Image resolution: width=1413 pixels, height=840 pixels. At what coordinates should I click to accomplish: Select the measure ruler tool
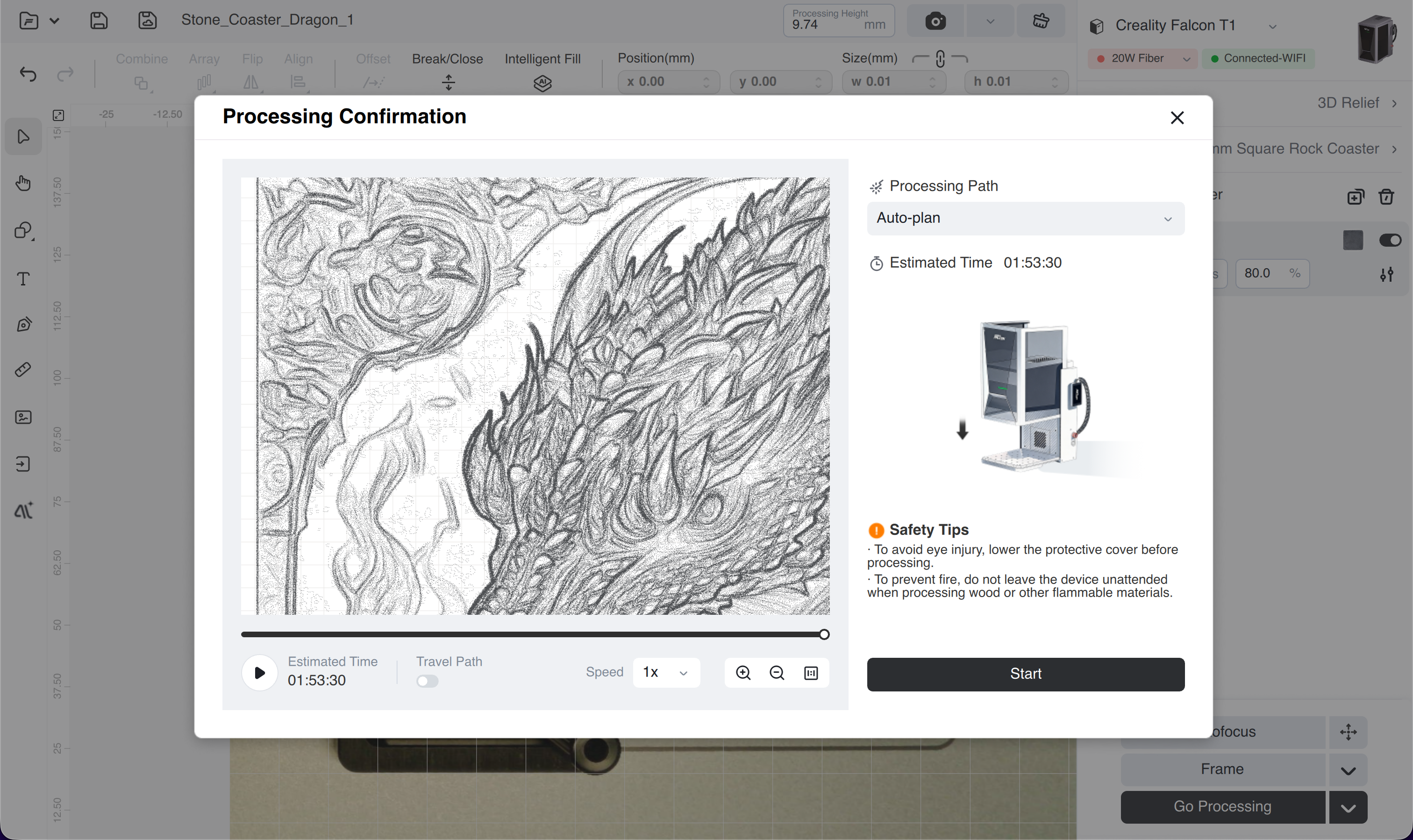(x=23, y=370)
